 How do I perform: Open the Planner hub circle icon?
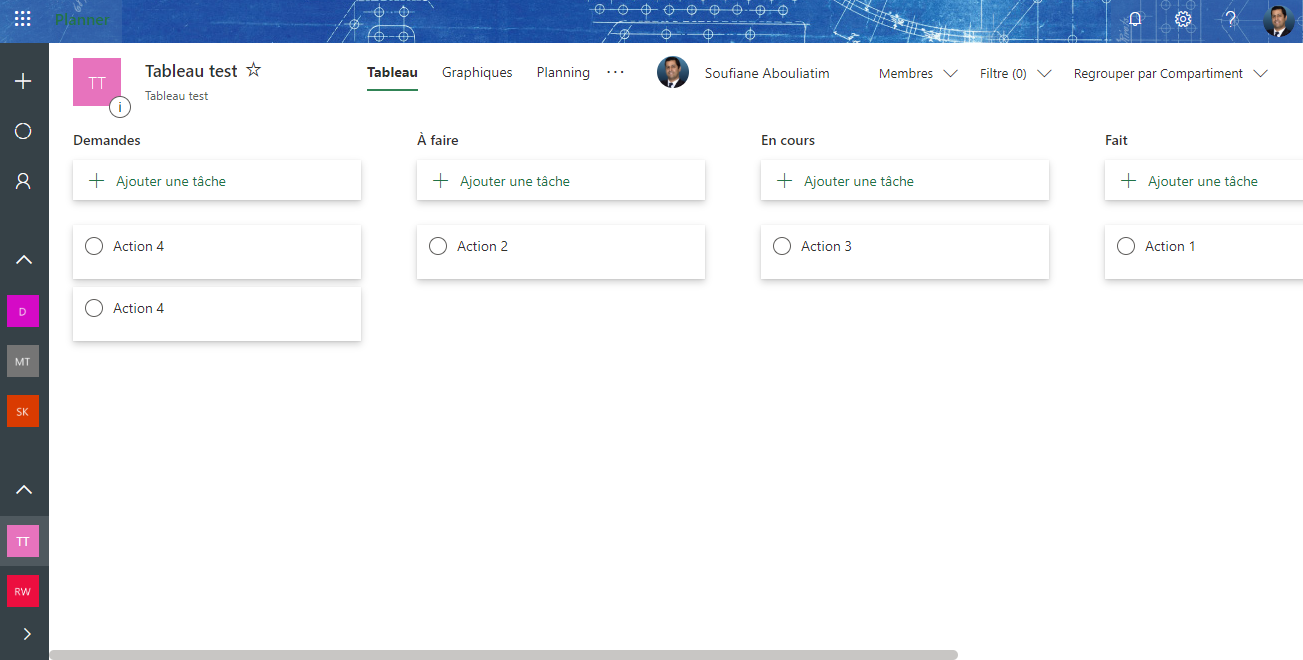coord(24,131)
